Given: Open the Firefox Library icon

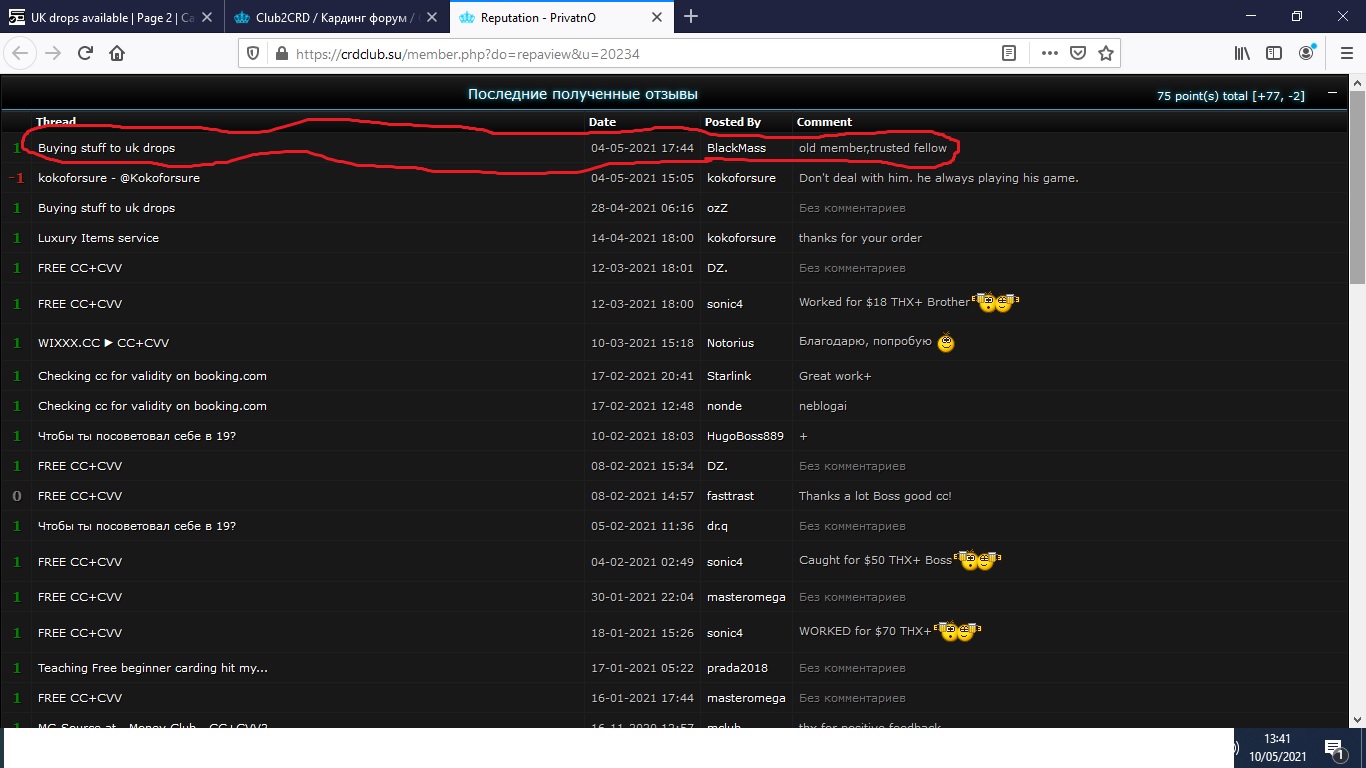Looking at the screenshot, I should (x=1242, y=54).
